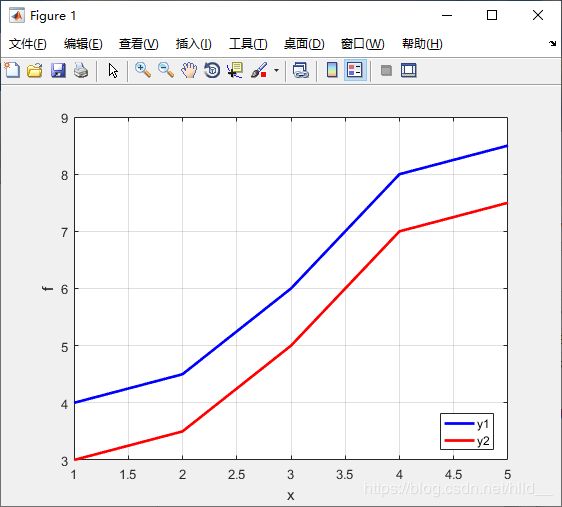Open the 编辑(E) menu
This screenshot has width=562, height=507.
pyautogui.click(x=83, y=44)
